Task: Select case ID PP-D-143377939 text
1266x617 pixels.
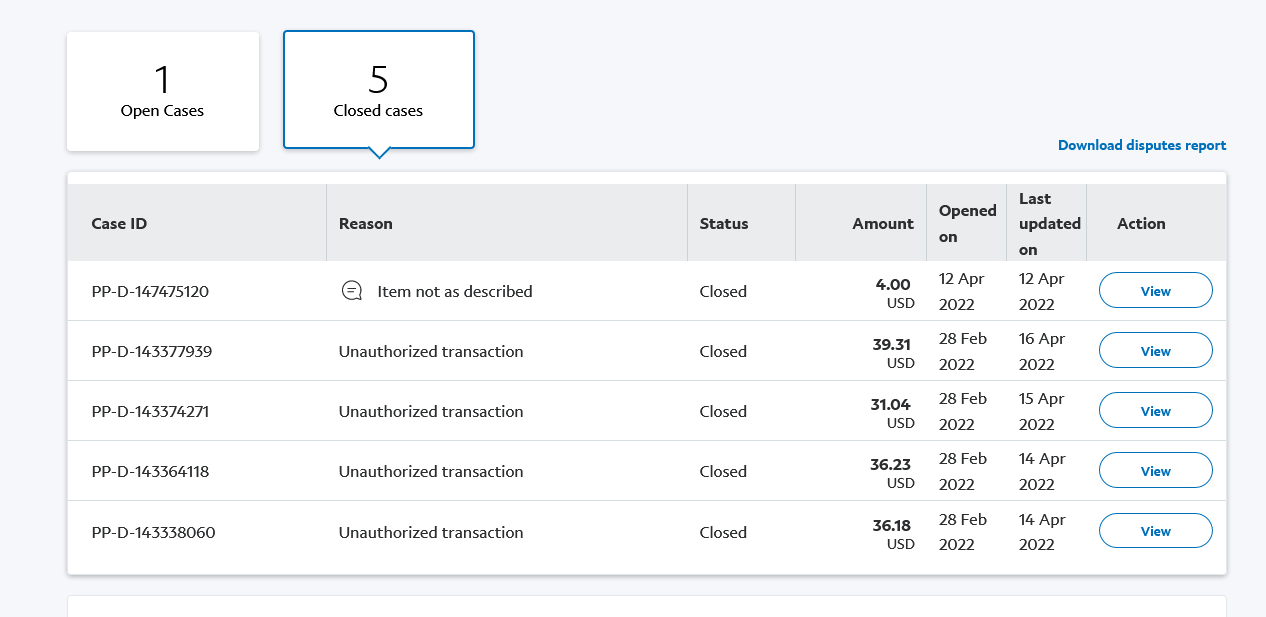Action: point(151,352)
